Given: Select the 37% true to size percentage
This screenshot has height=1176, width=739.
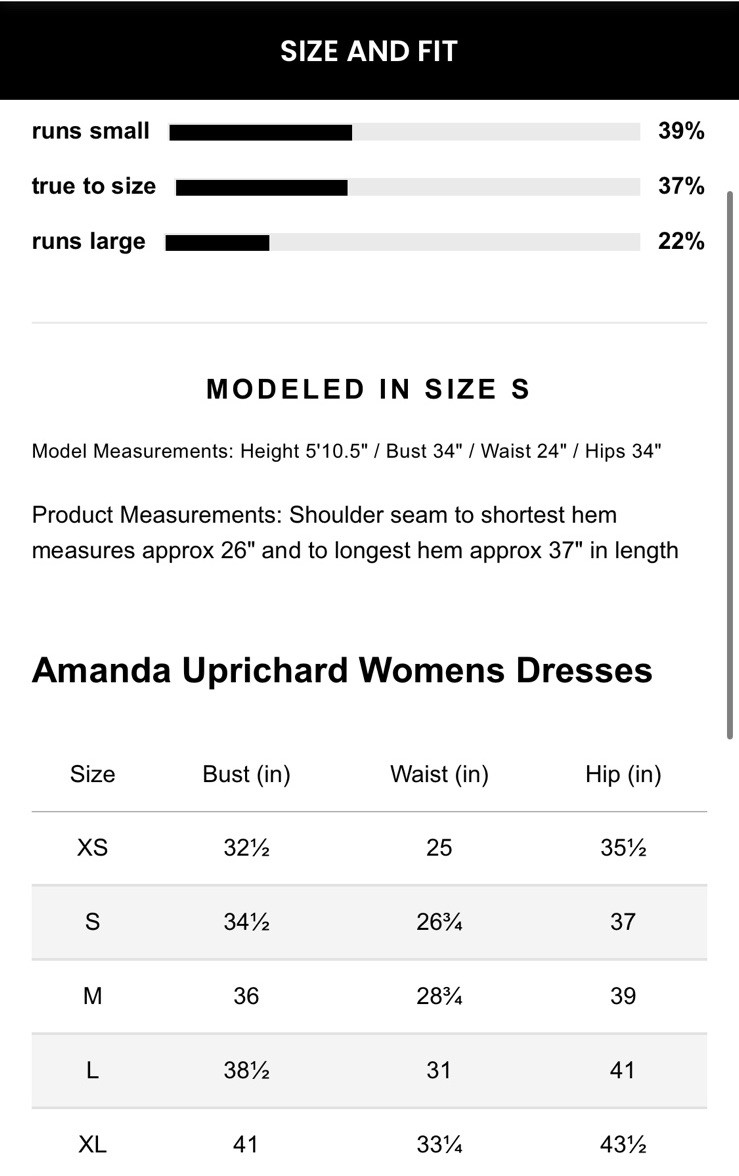Looking at the screenshot, I should [681, 186].
